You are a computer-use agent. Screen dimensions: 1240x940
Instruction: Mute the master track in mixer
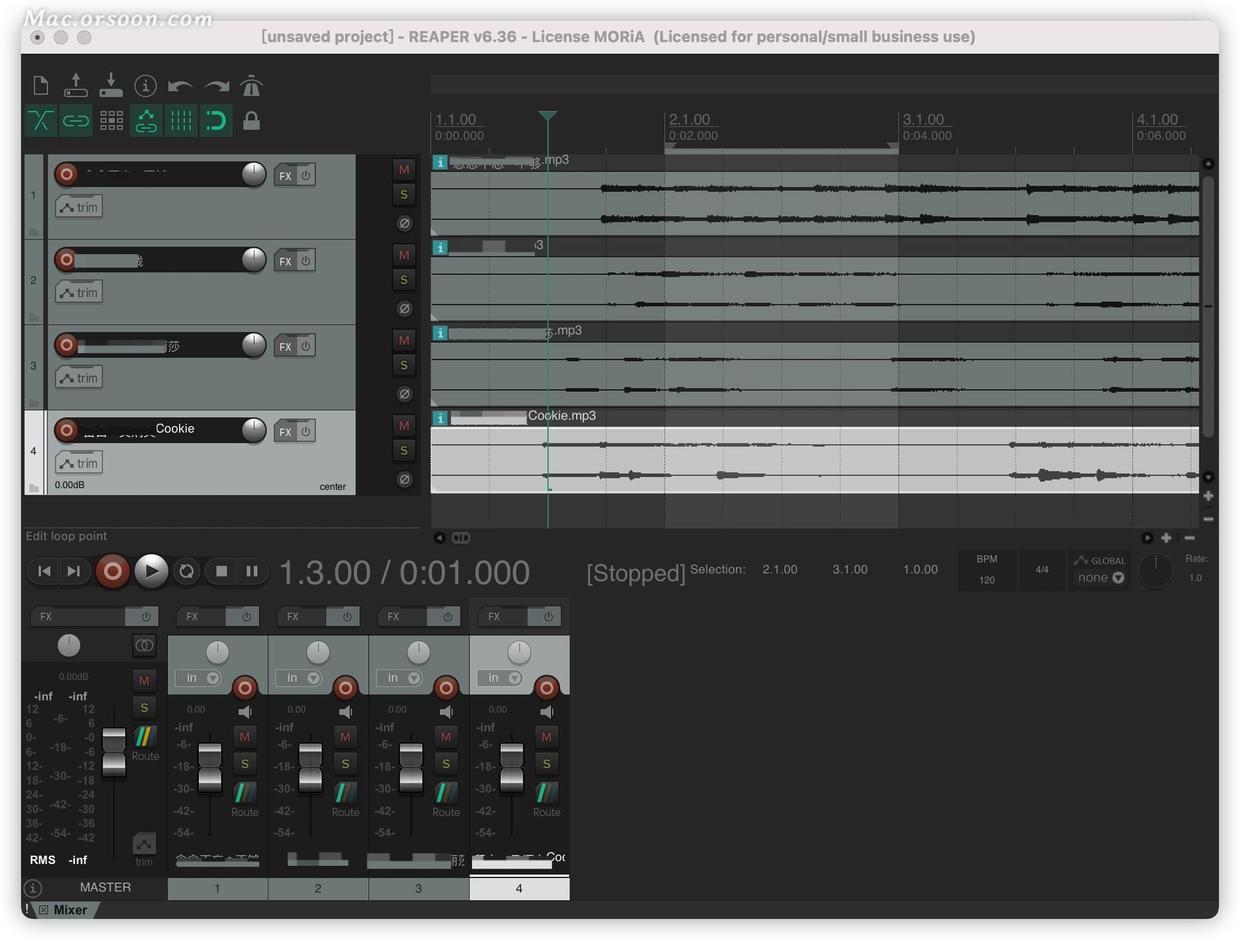[144, 680]
